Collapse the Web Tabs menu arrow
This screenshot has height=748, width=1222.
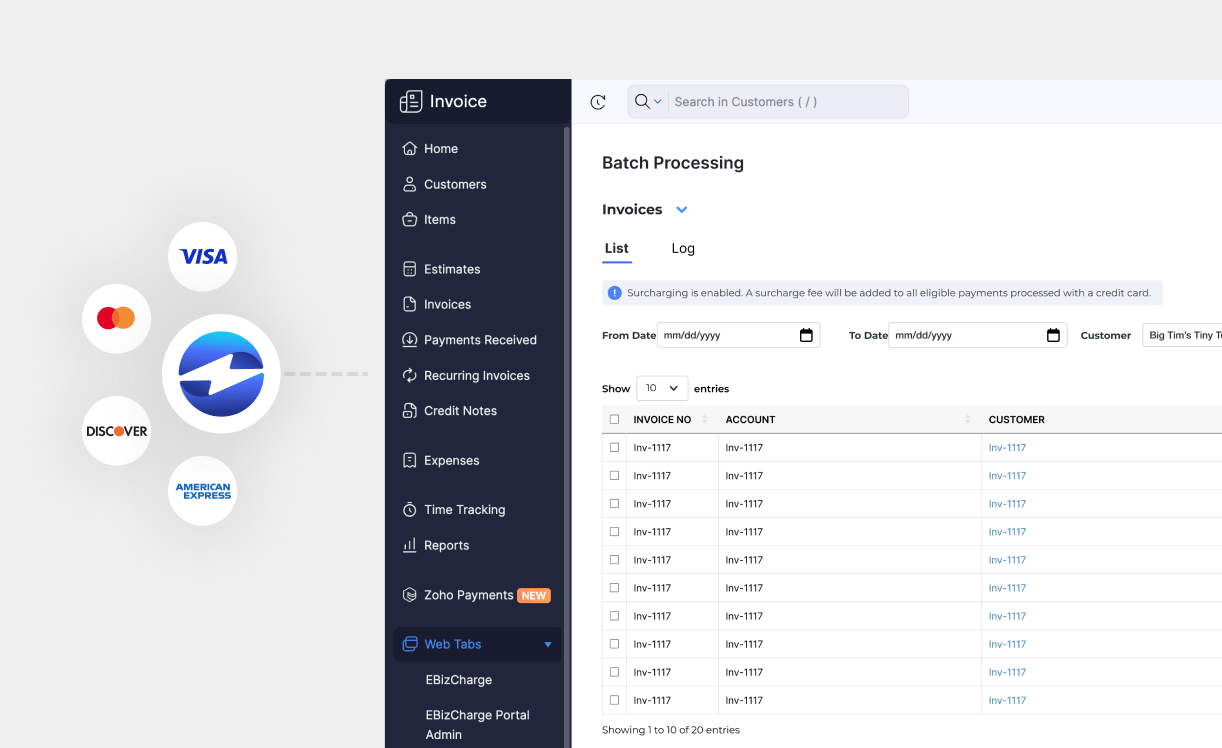click(548, 645)
